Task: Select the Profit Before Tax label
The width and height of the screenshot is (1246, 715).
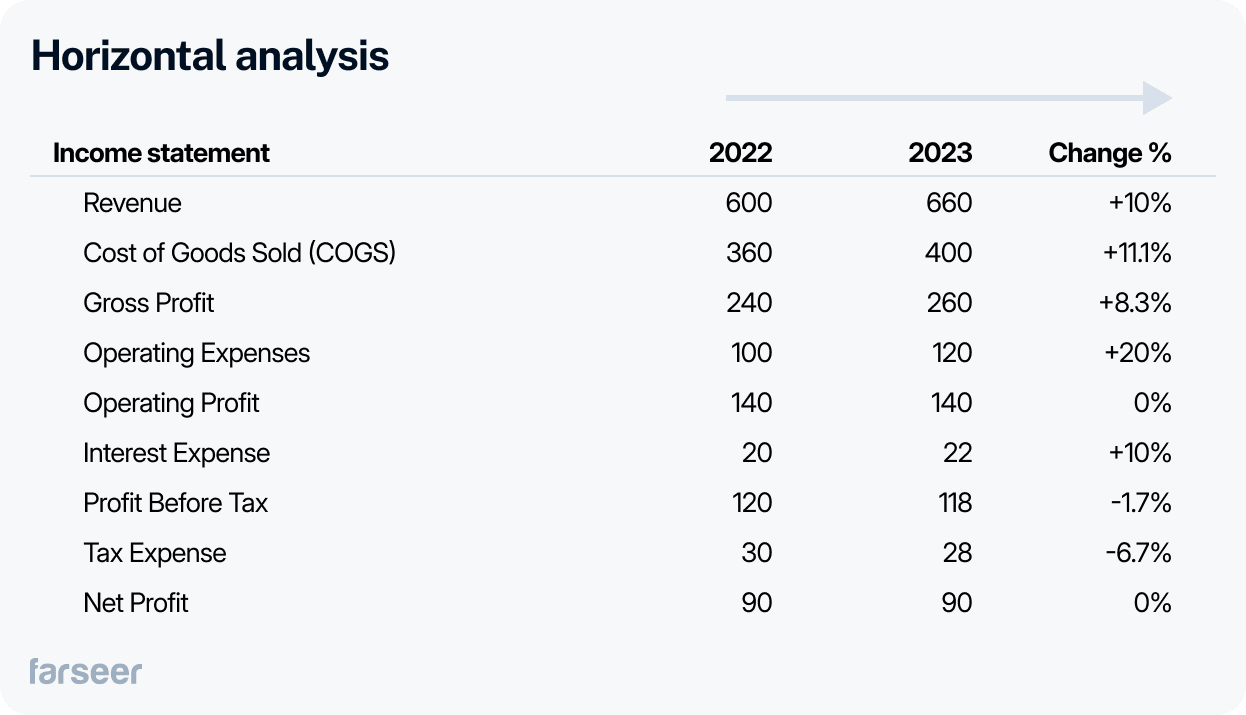Action: pos(175,503)
